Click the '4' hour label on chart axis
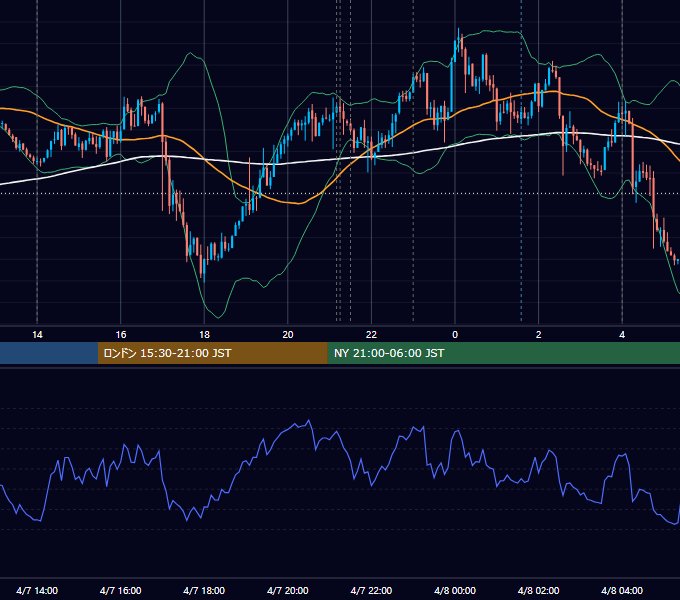The width and height of the screenshot is (680, 600). [x=622, y=335]
